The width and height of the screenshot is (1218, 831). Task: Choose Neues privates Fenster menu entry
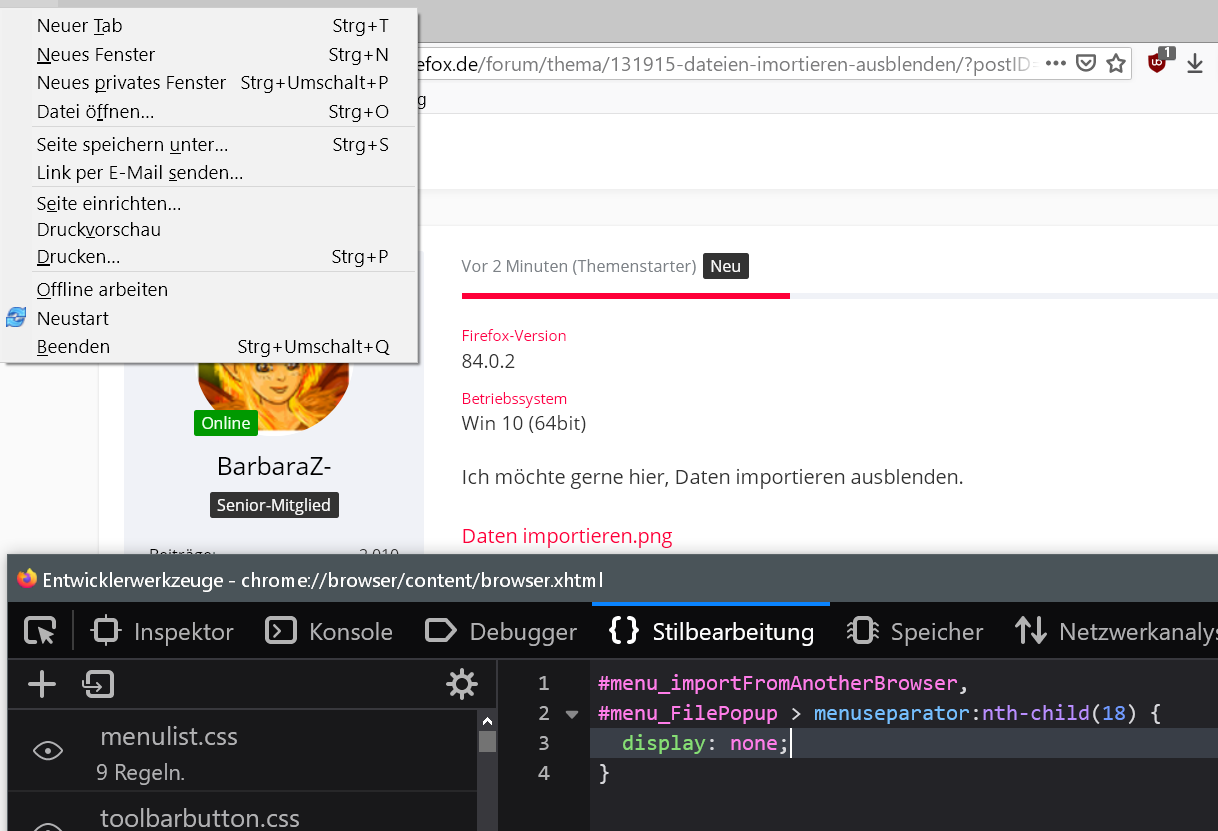coord(131,83)
